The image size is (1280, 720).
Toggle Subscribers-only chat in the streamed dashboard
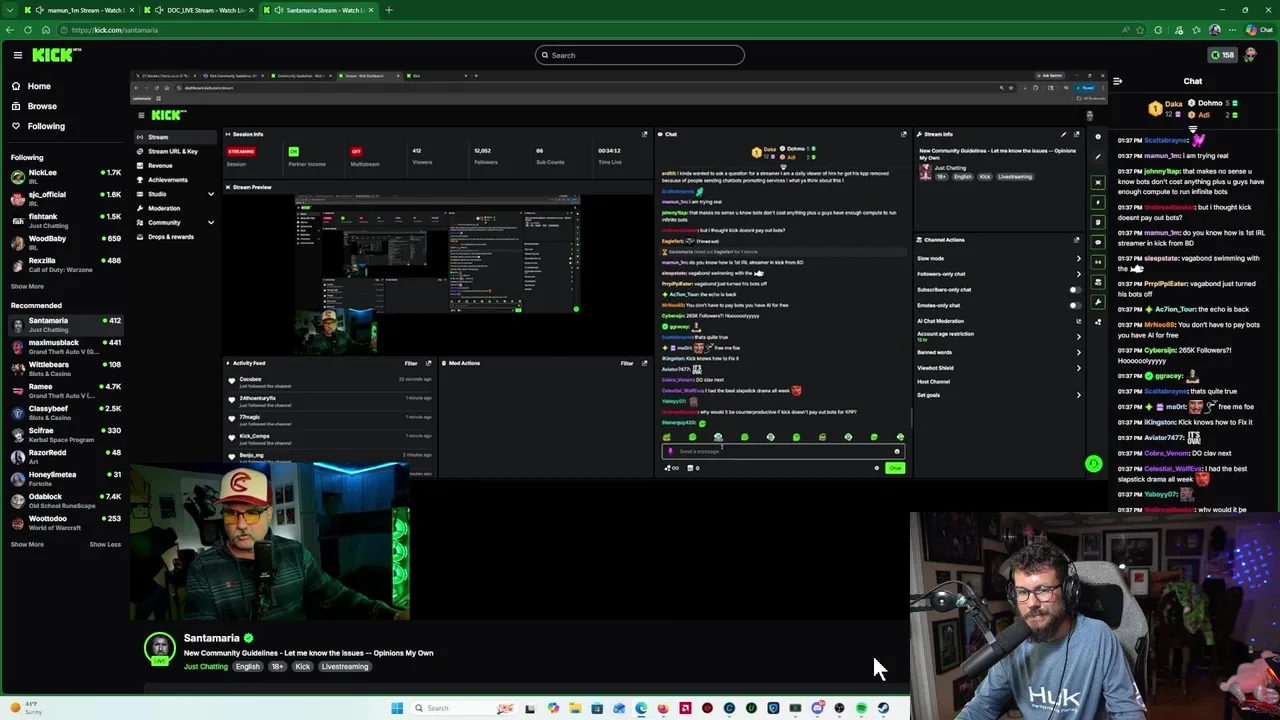[1074, 290]
